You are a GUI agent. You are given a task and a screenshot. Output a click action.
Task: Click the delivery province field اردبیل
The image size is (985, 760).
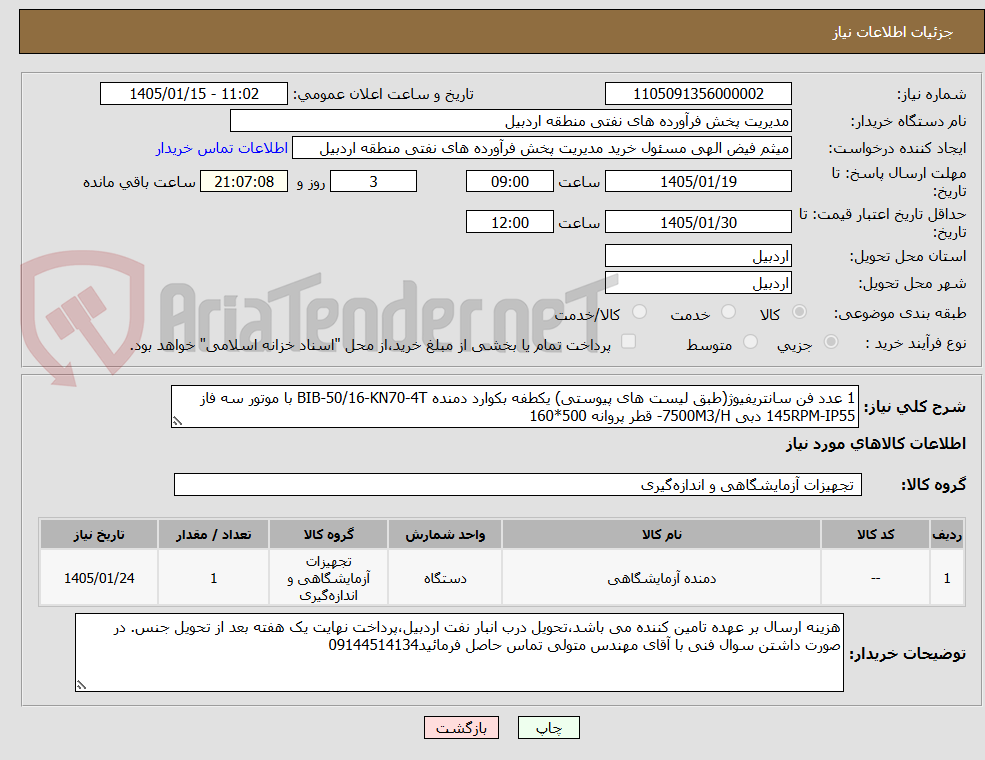point(698,256)
